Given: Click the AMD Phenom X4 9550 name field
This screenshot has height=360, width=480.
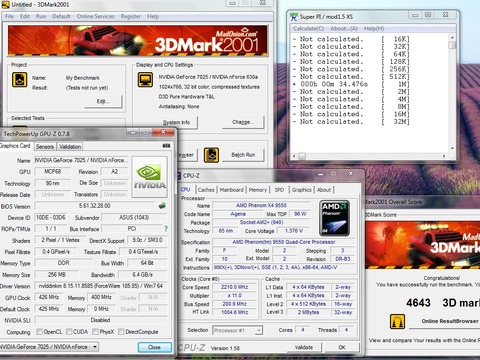Looking at the screenshot, I should coord(261,205).
